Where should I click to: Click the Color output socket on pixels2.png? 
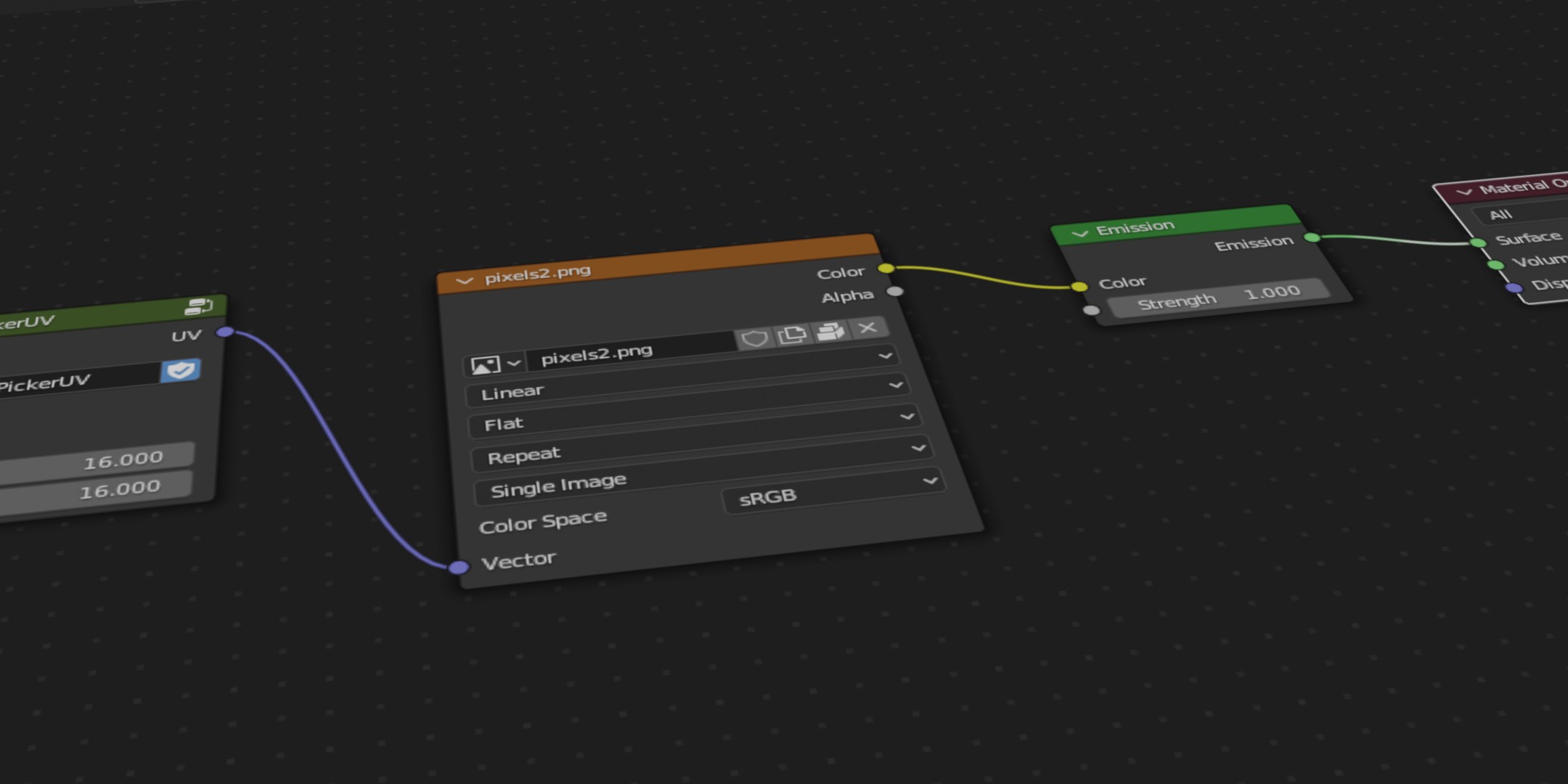coord(886,268)
